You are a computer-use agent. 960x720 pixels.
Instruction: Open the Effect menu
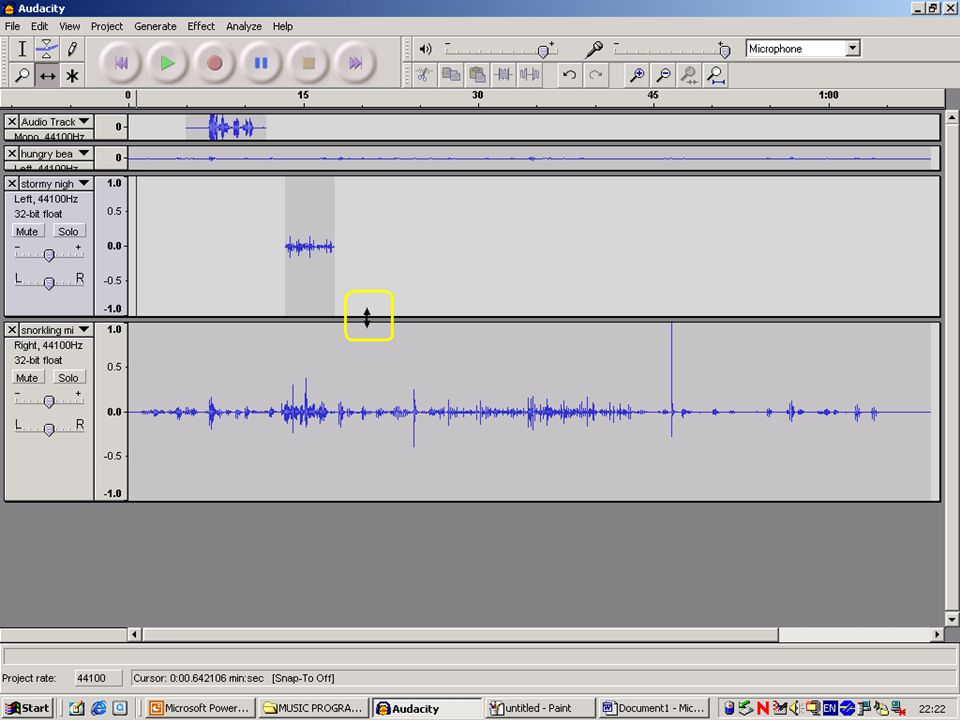[x=201, y=26]
